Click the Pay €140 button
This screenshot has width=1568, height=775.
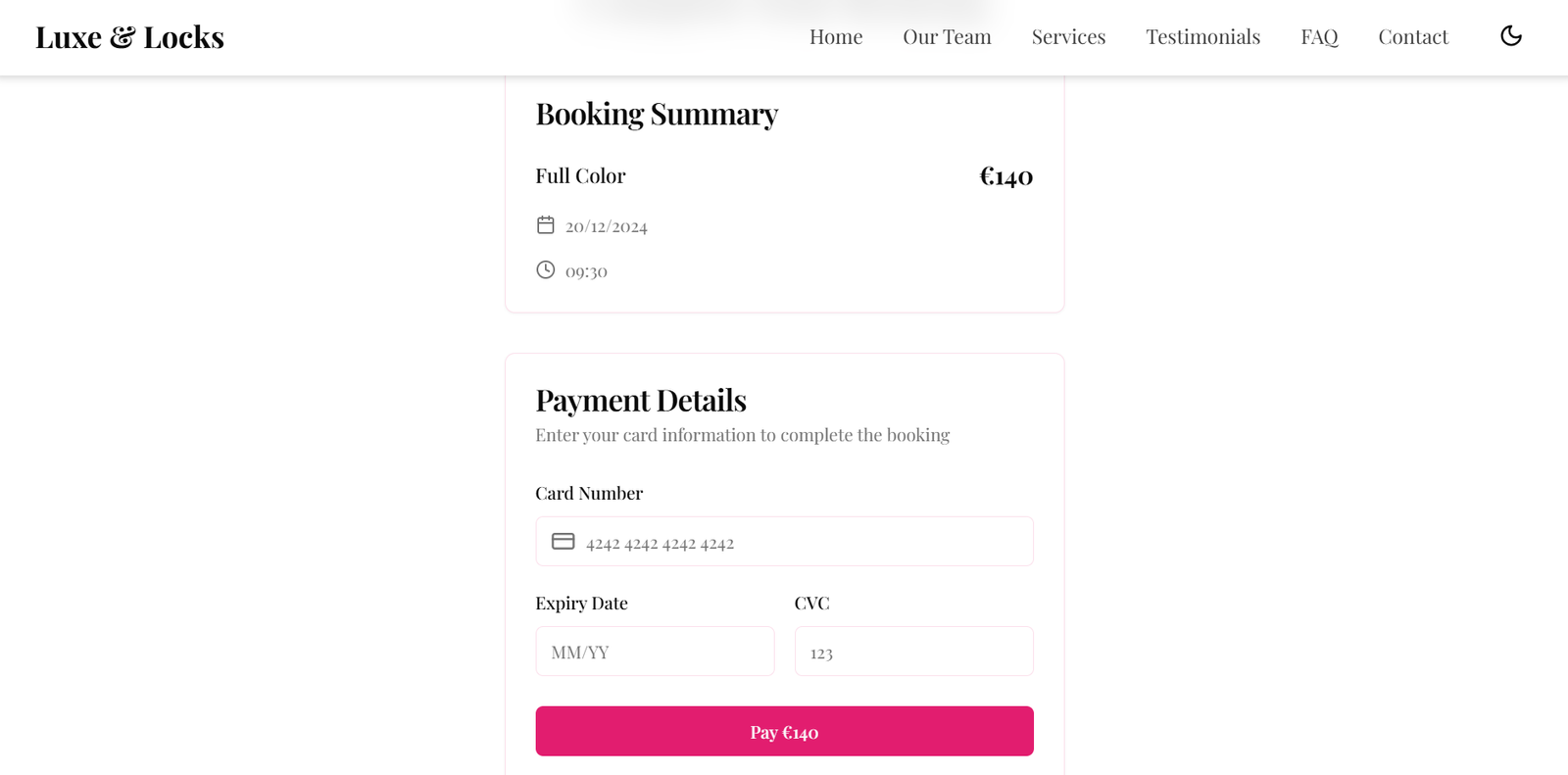tap(784, 731)
